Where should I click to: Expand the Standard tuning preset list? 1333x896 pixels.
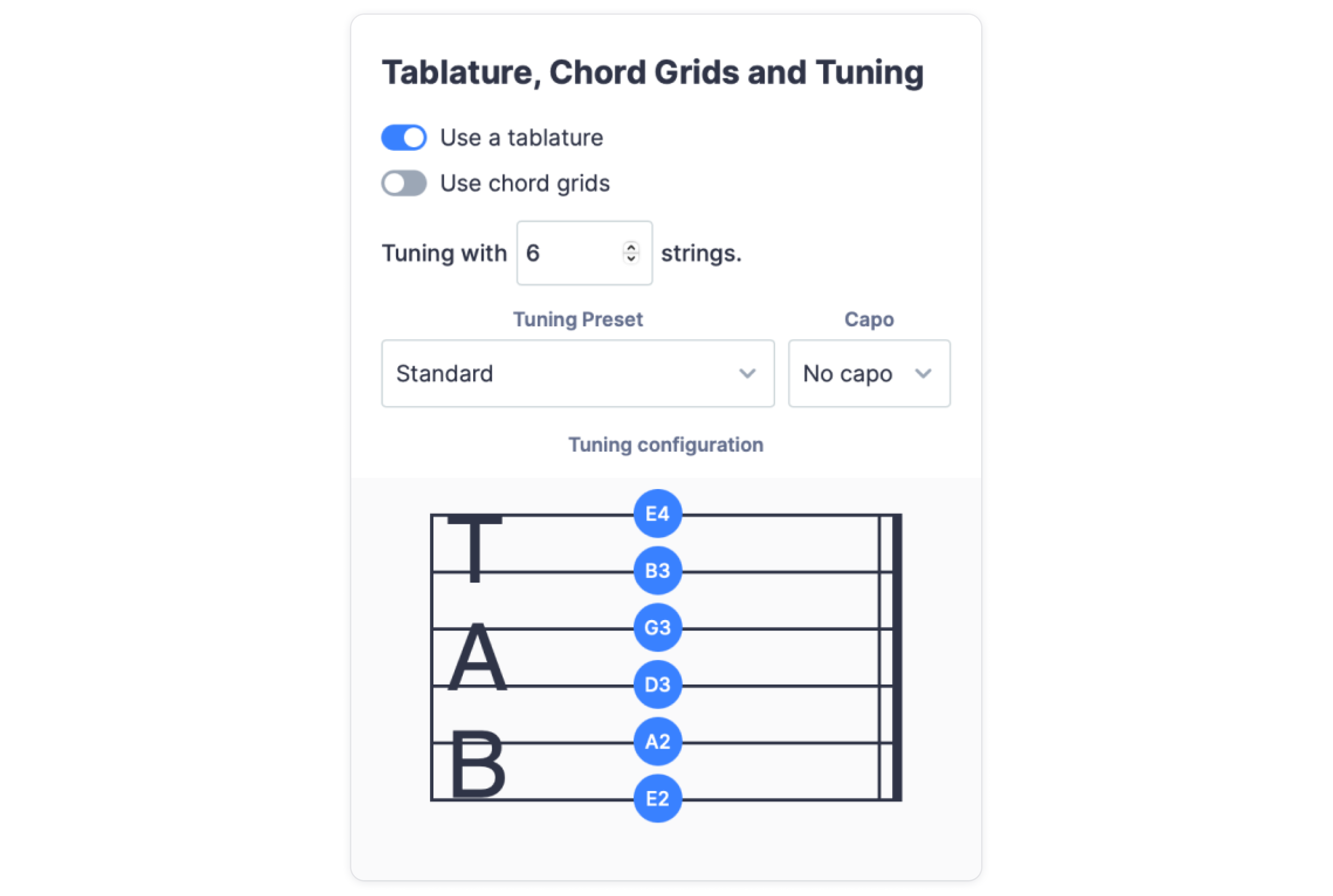[x=577, y=373]
